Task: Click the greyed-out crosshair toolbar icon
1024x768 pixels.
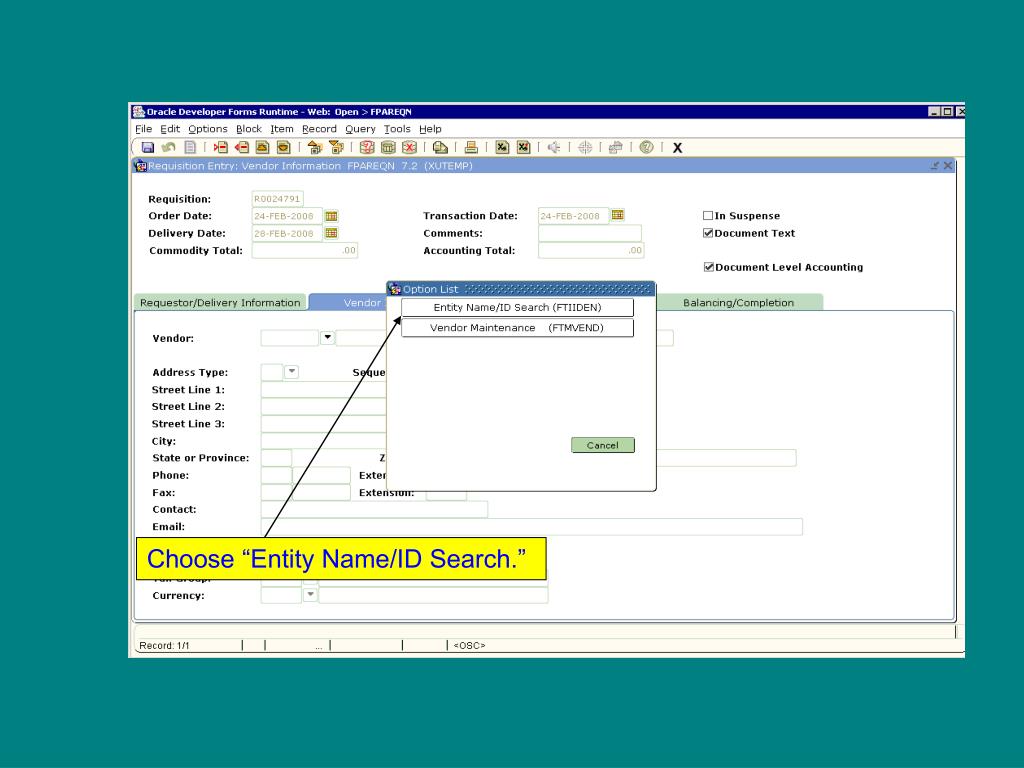Action: (x=585, y=148)
